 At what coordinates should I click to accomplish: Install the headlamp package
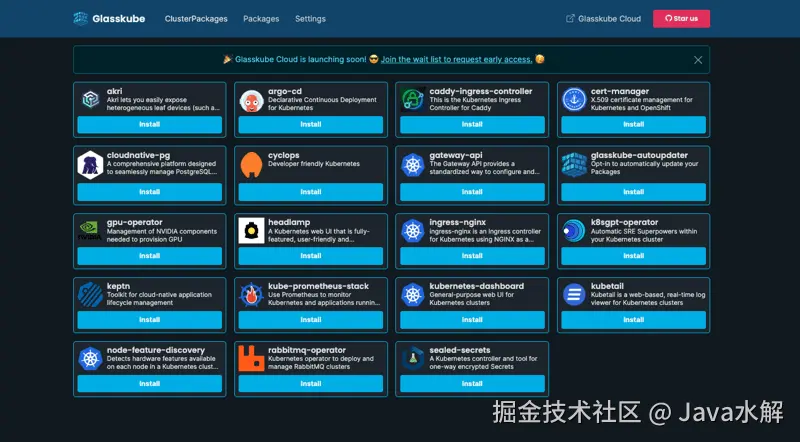pos(311,256)
